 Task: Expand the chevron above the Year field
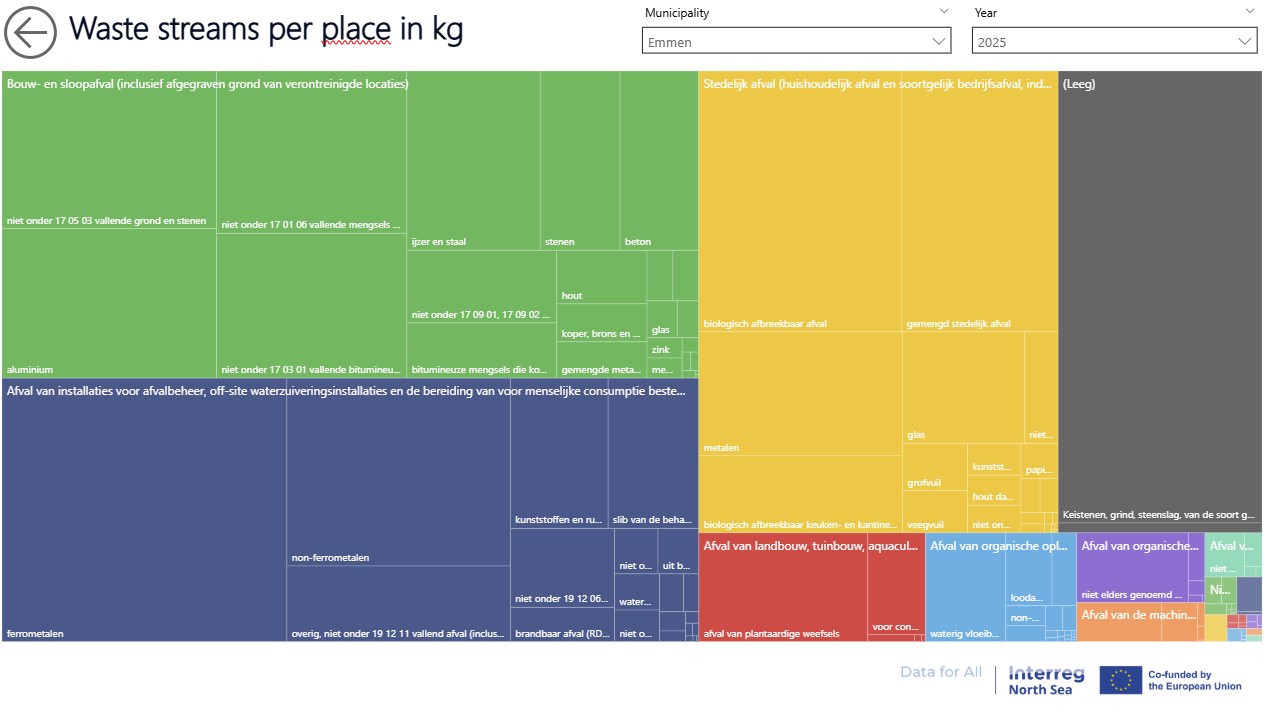pos(1249,11)
